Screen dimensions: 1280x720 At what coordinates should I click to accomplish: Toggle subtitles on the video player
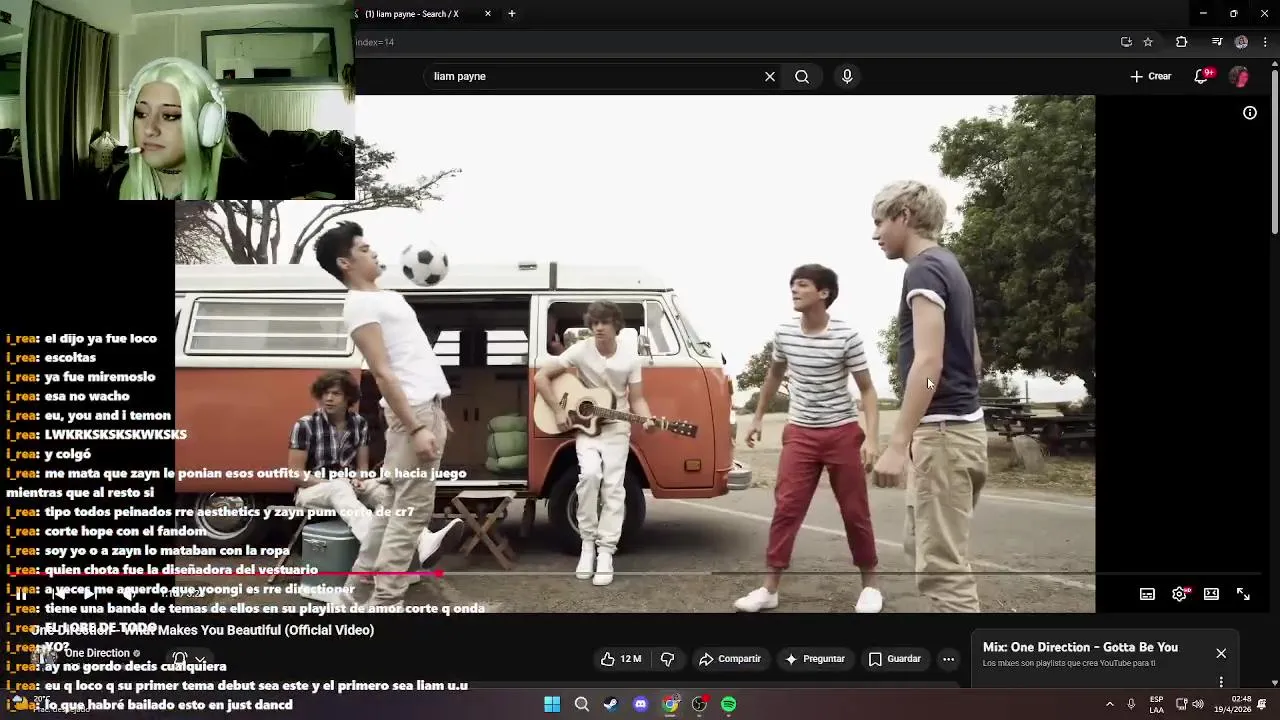tap(1147, 594)
